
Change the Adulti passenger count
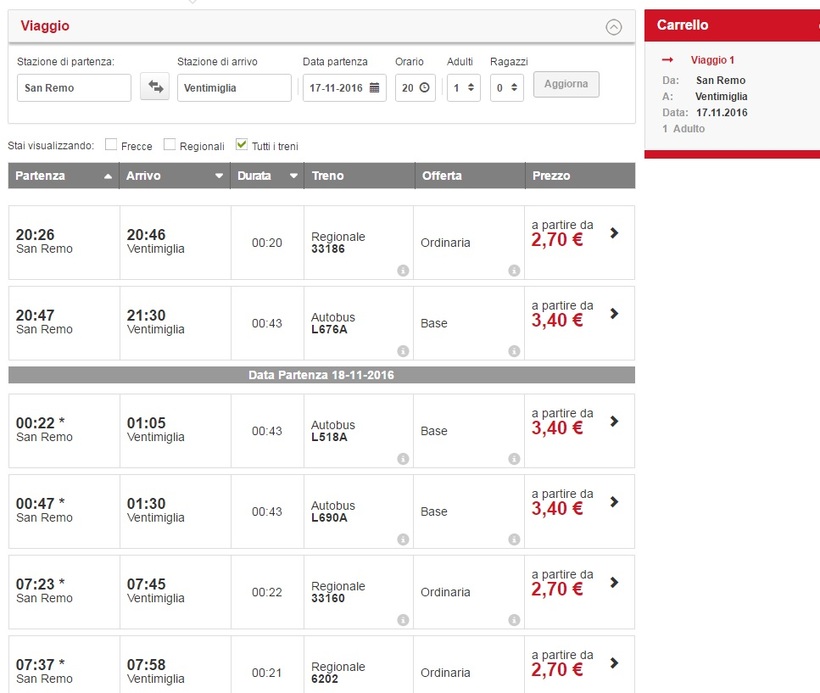463,88
